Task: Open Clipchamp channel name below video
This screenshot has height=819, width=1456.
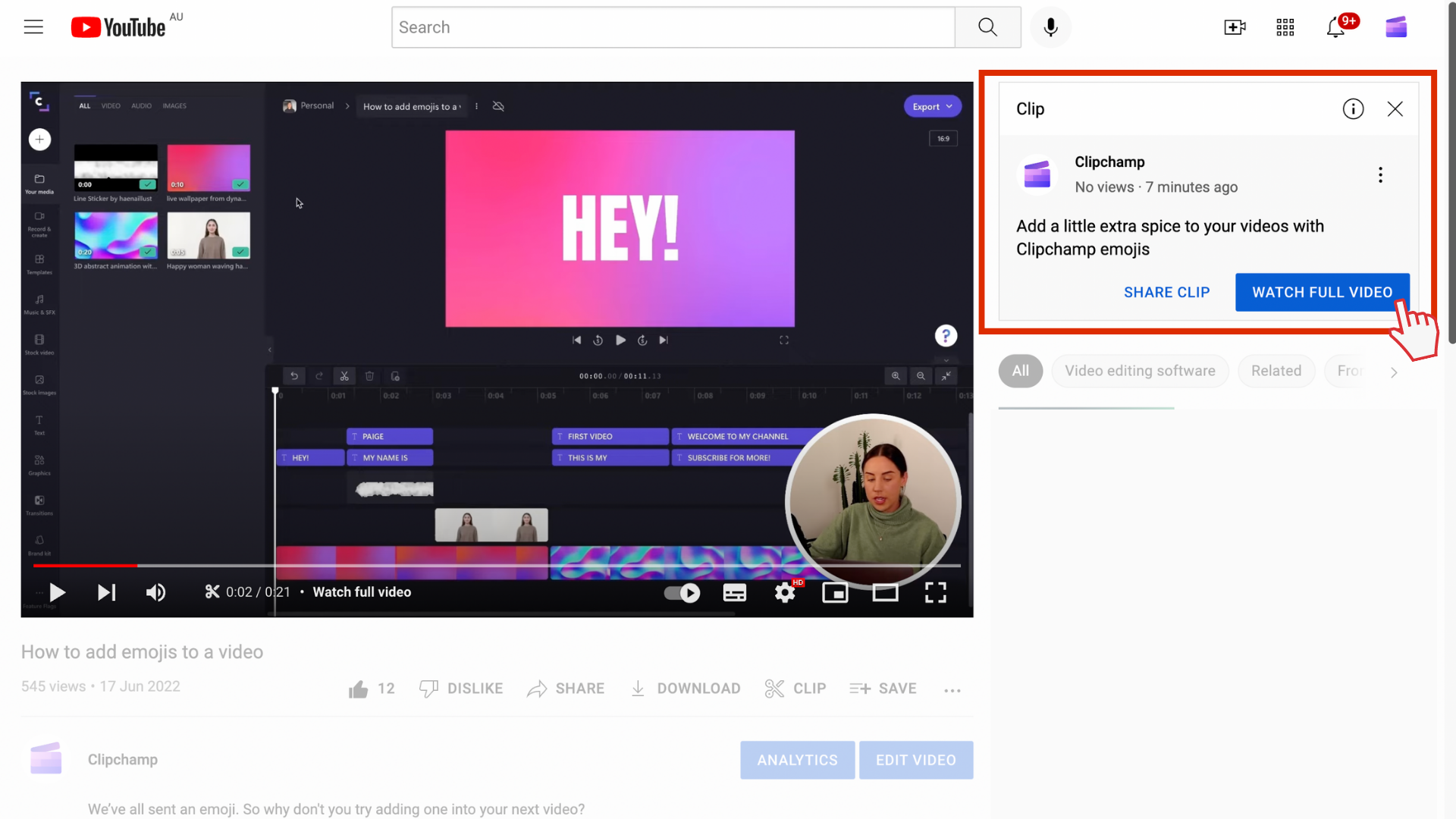Action: 123,760
